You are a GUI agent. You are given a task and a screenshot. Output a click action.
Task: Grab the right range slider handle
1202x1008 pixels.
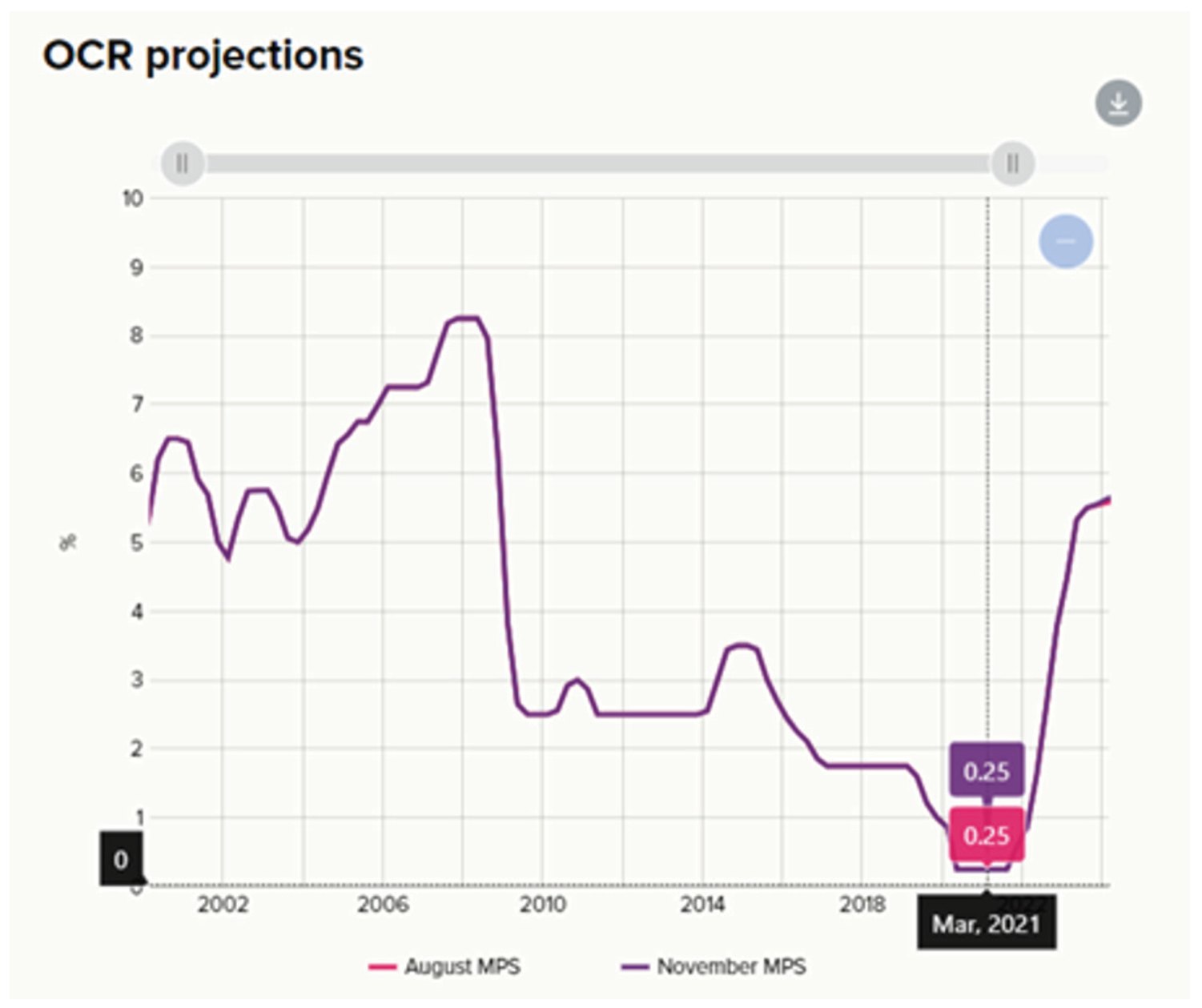pos(1013,163)
